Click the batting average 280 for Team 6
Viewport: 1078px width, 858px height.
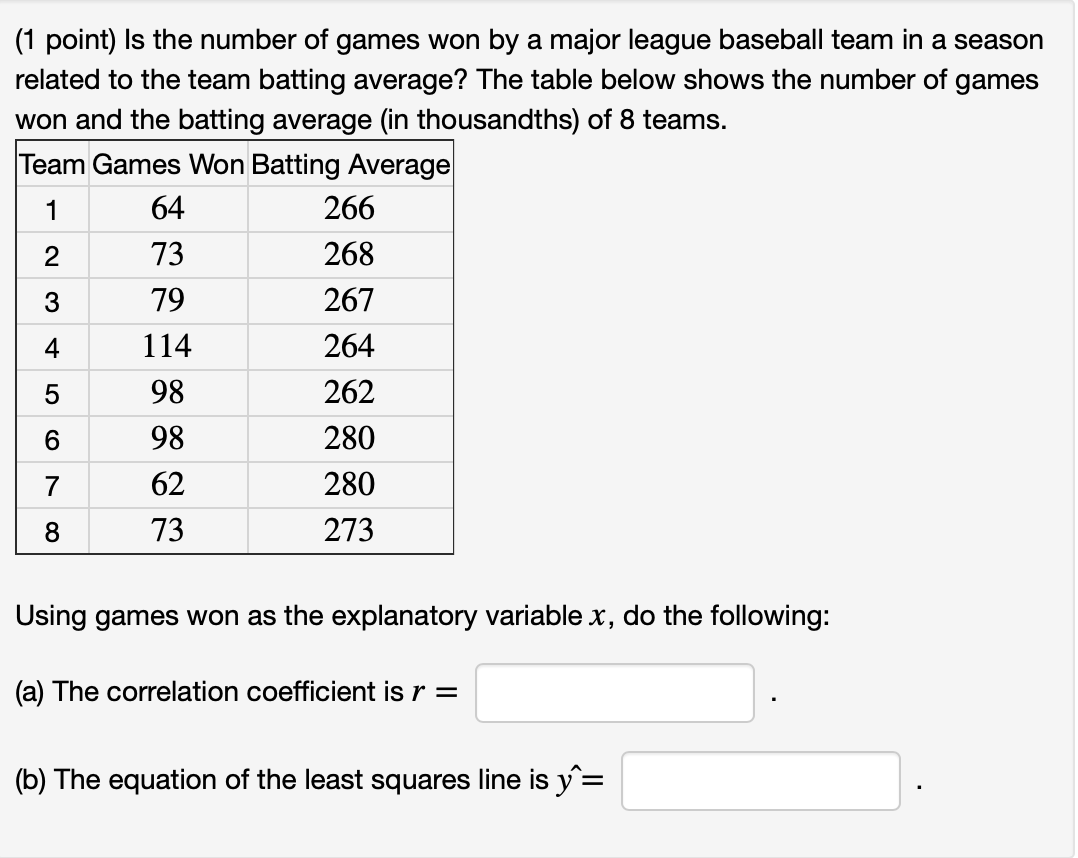(x=349, y=439)
